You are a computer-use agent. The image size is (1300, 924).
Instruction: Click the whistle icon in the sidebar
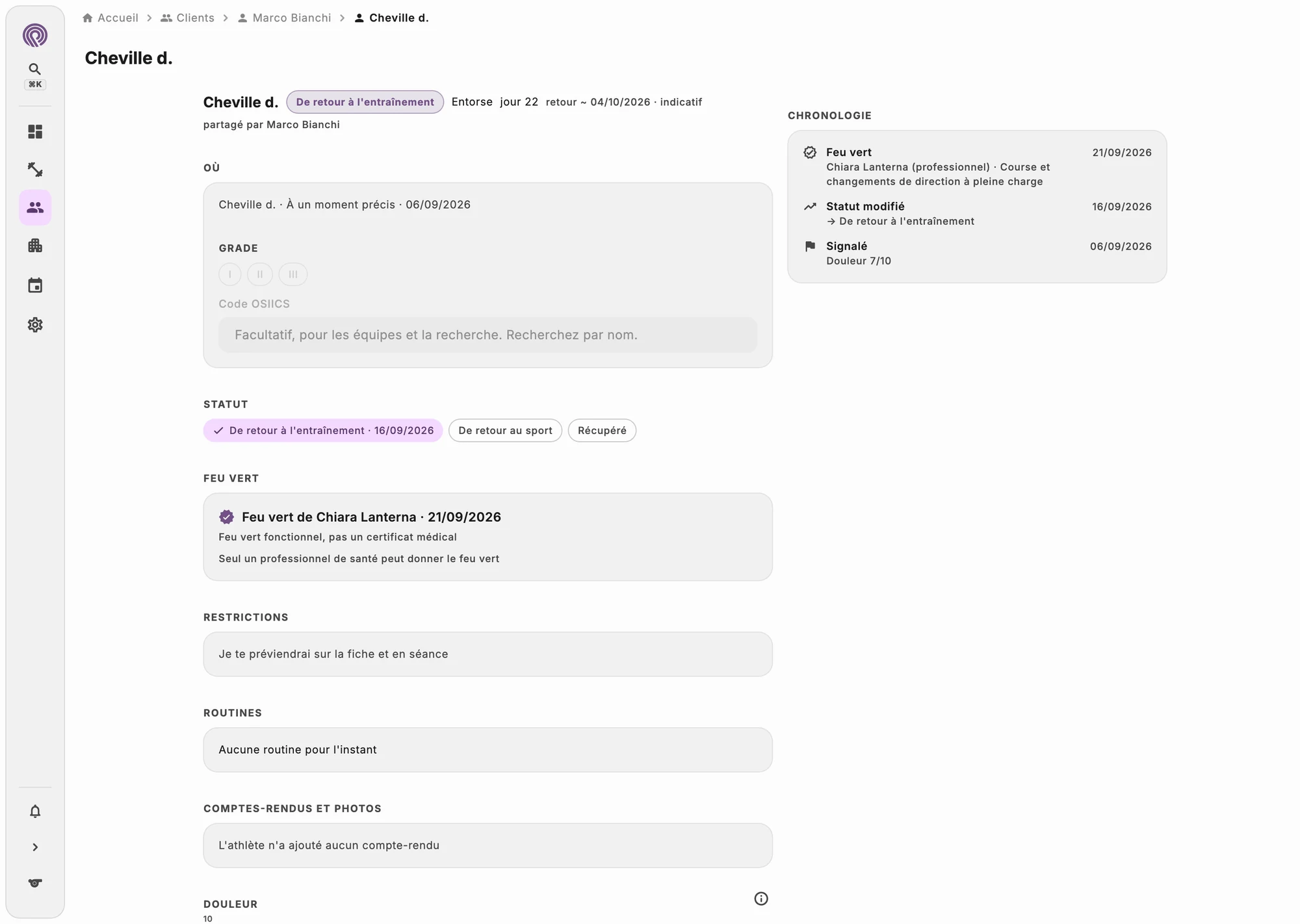pyautogui.click(x=35, y=883)
